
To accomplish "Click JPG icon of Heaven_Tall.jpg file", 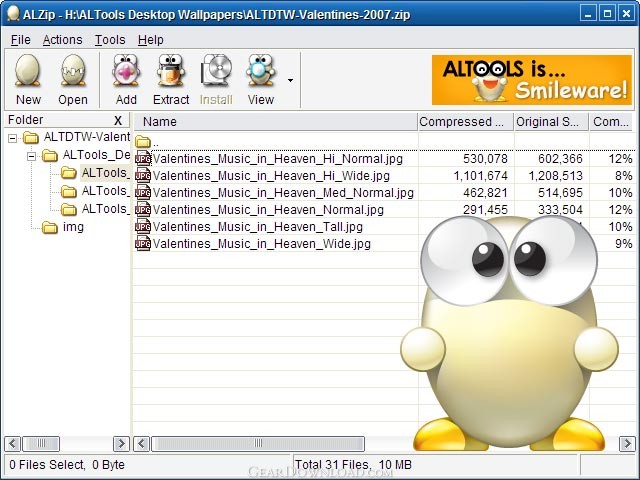I will pyautogui.click(x=143, y=227).
